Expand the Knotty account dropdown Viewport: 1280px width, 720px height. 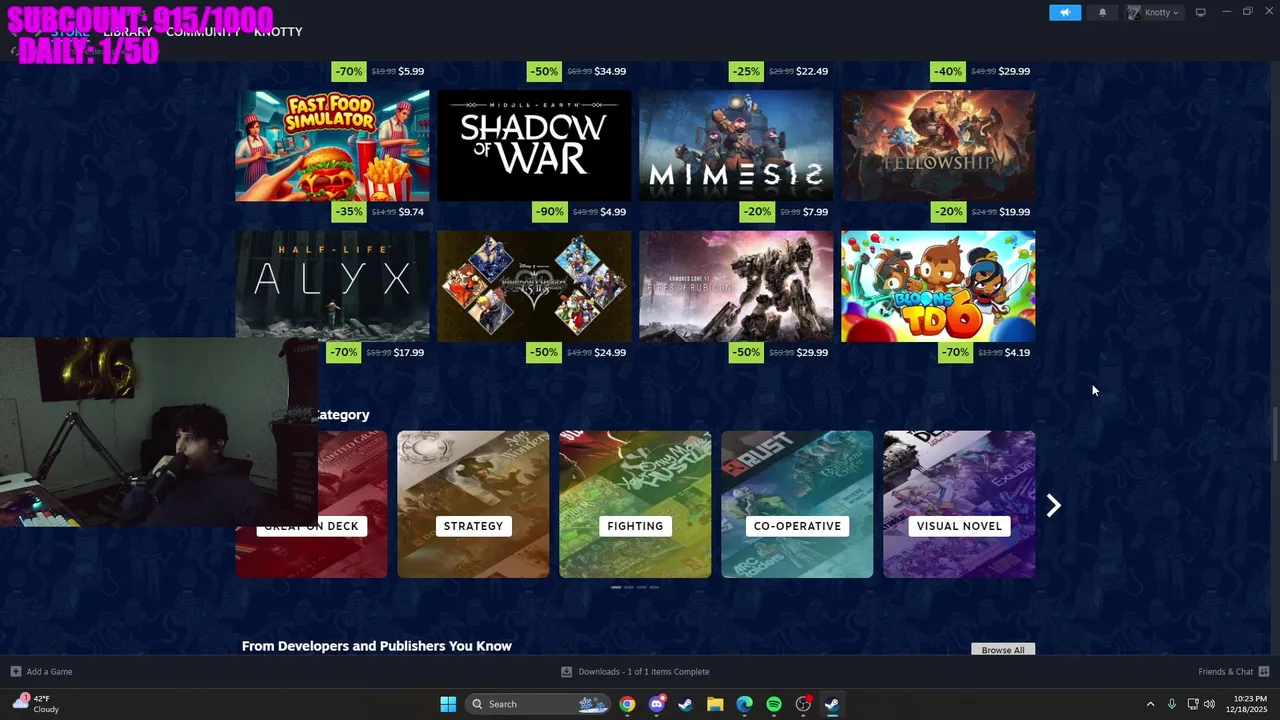[x=1154, y=12]
